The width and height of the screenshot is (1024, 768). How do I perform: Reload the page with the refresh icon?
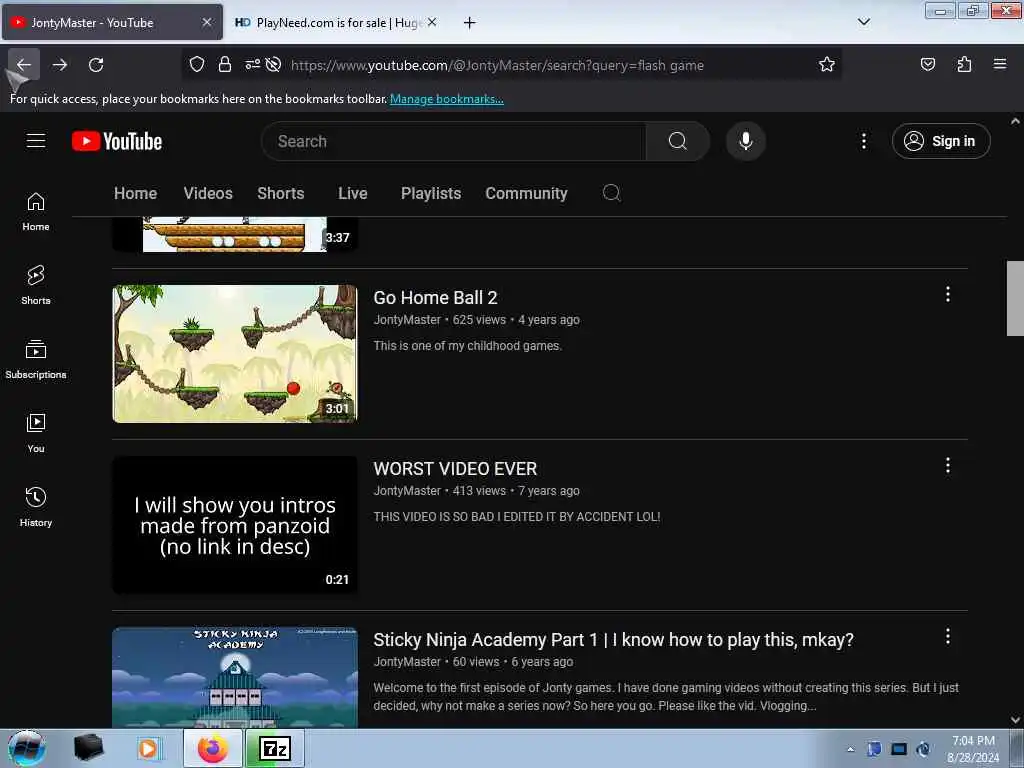point(96,65)
